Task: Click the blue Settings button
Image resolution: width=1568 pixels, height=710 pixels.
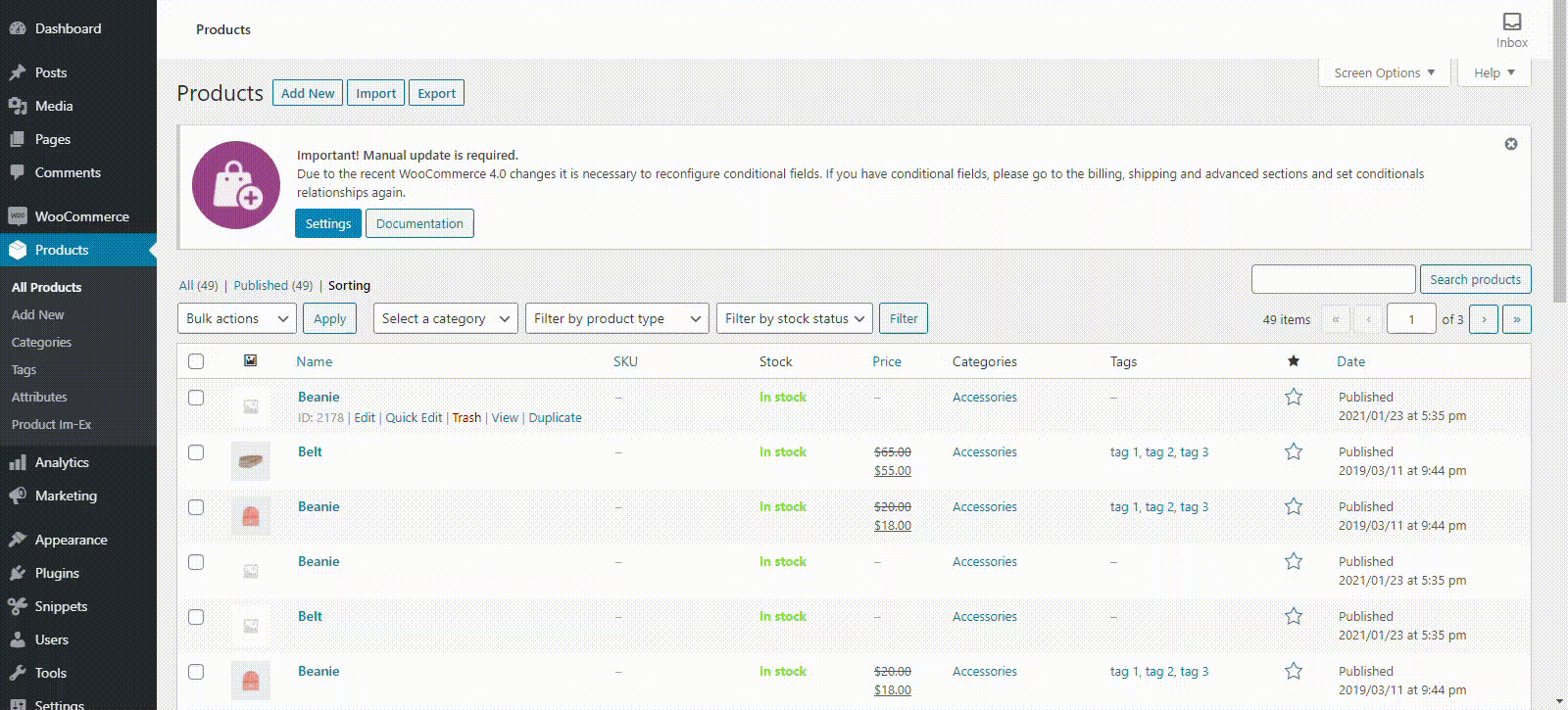Action: coord(327,223)
